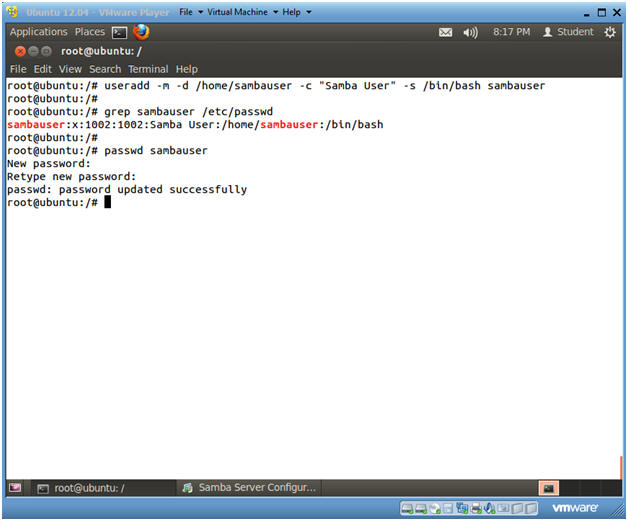
Task: Click the printer device icon
Action: pos(476,509)
